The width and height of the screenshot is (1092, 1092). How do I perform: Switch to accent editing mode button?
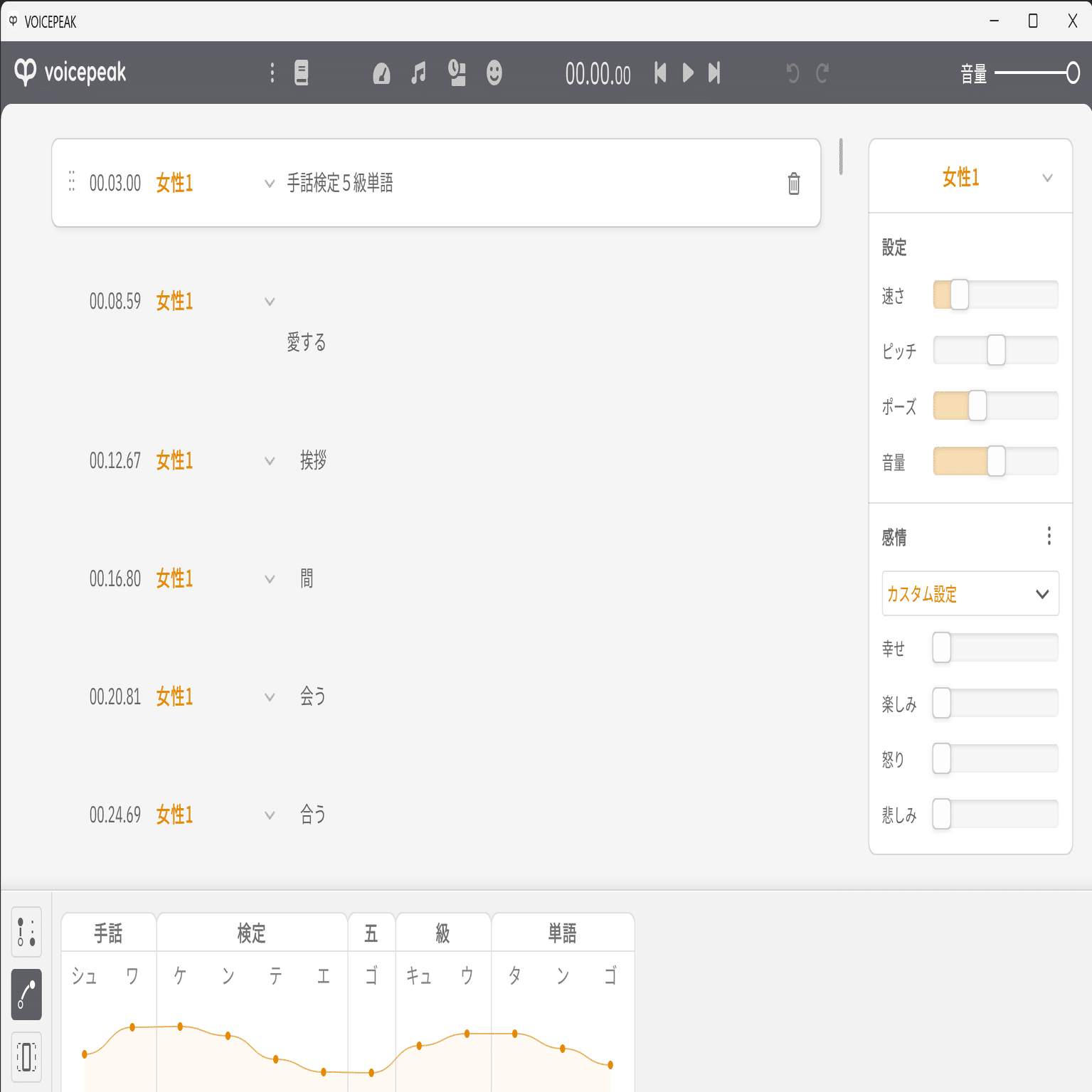pyautogui.click(x=26, y=931)
